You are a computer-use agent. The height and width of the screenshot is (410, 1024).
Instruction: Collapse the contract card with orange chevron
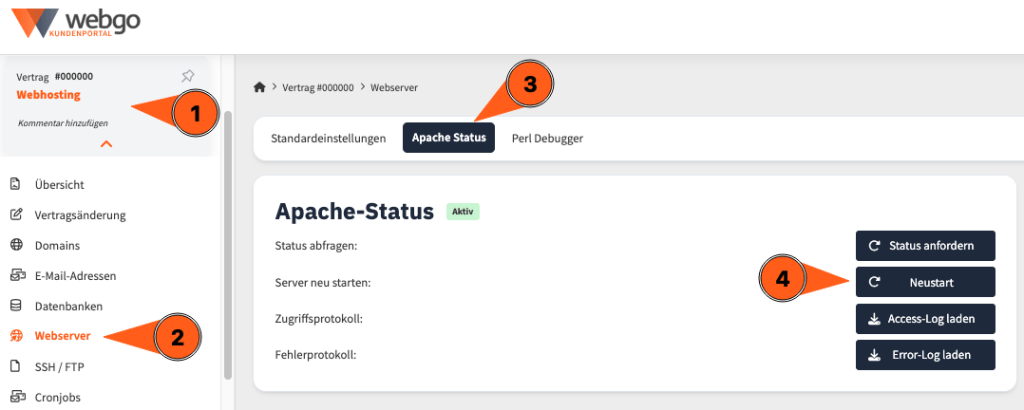coord(106,144)
